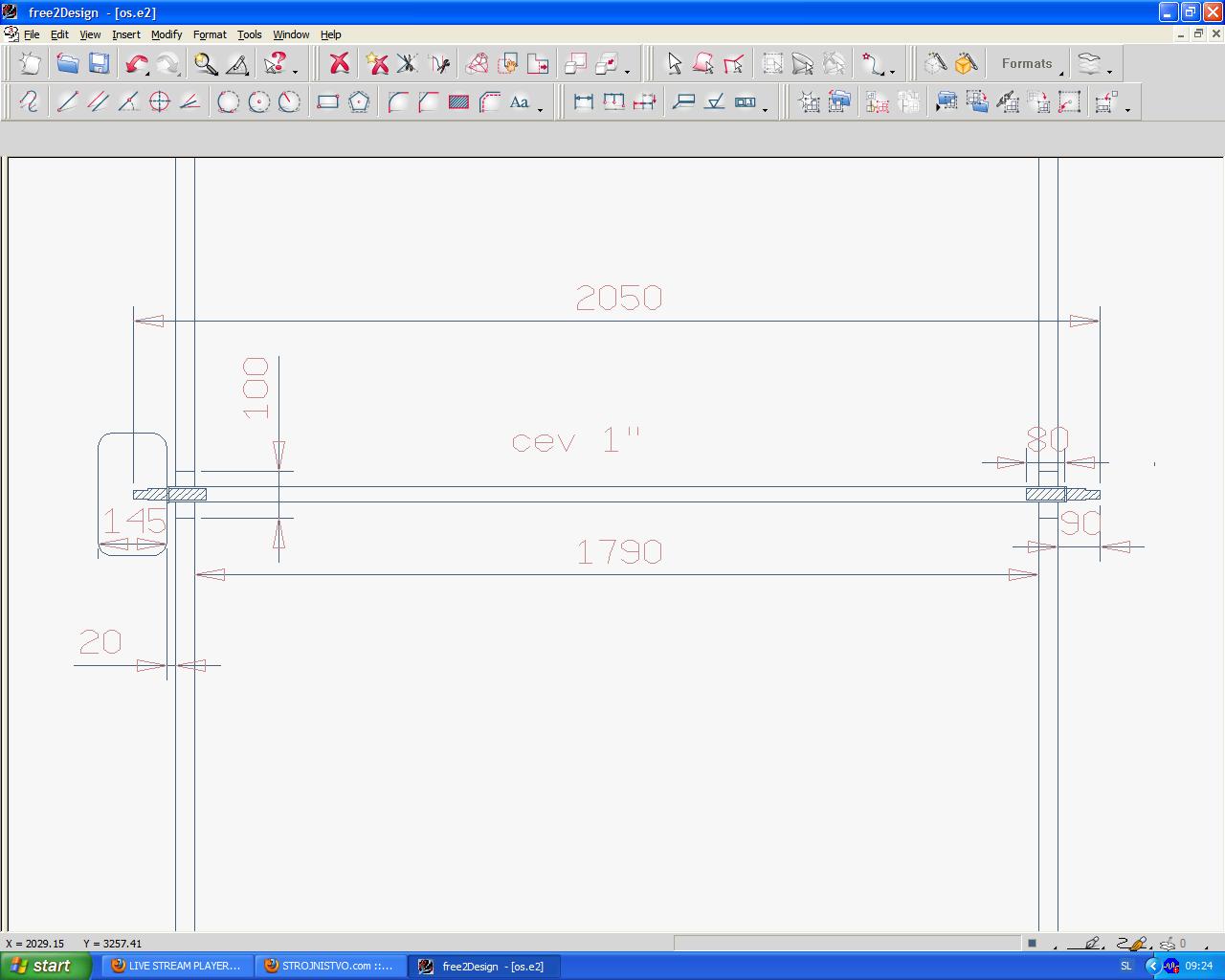Select the fillet corner tool
Viewport: 1225px width, 980px height.
tap(398, 101)
